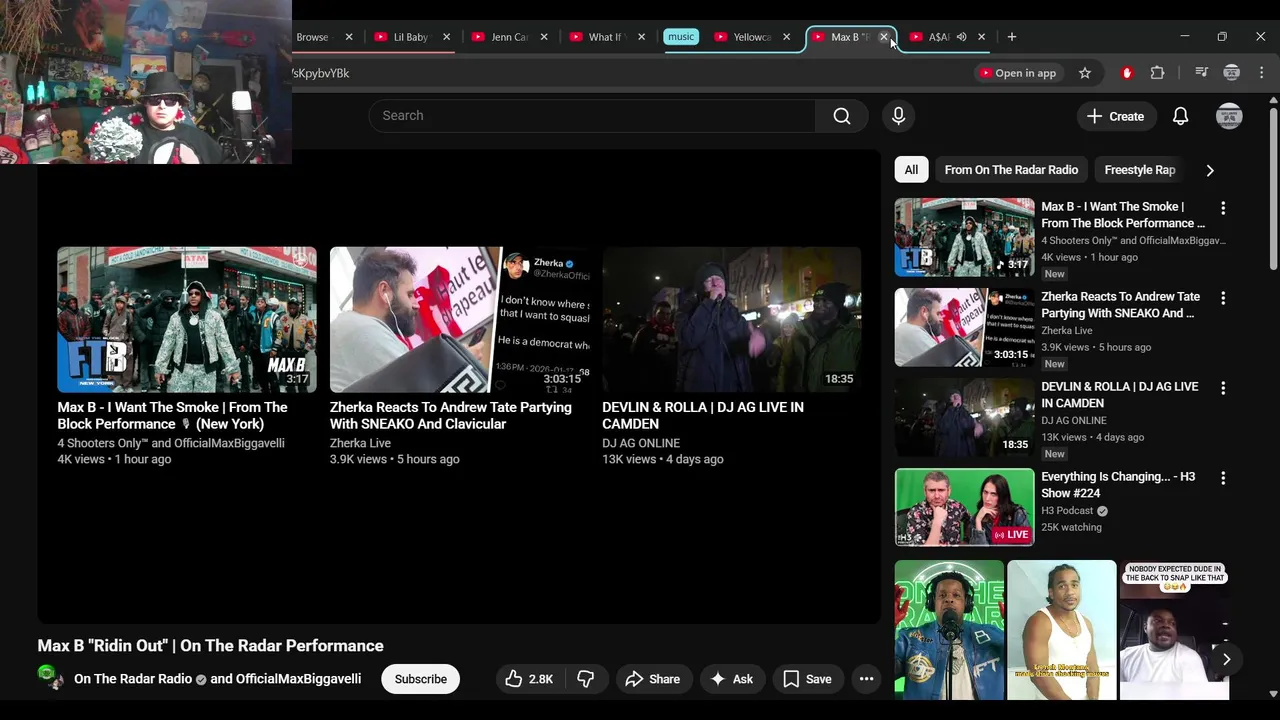Open DEVLIN & ROLLA endscreen thumbnail
The height and width of the screenshot is (720, 1280).
coord(732,320)
